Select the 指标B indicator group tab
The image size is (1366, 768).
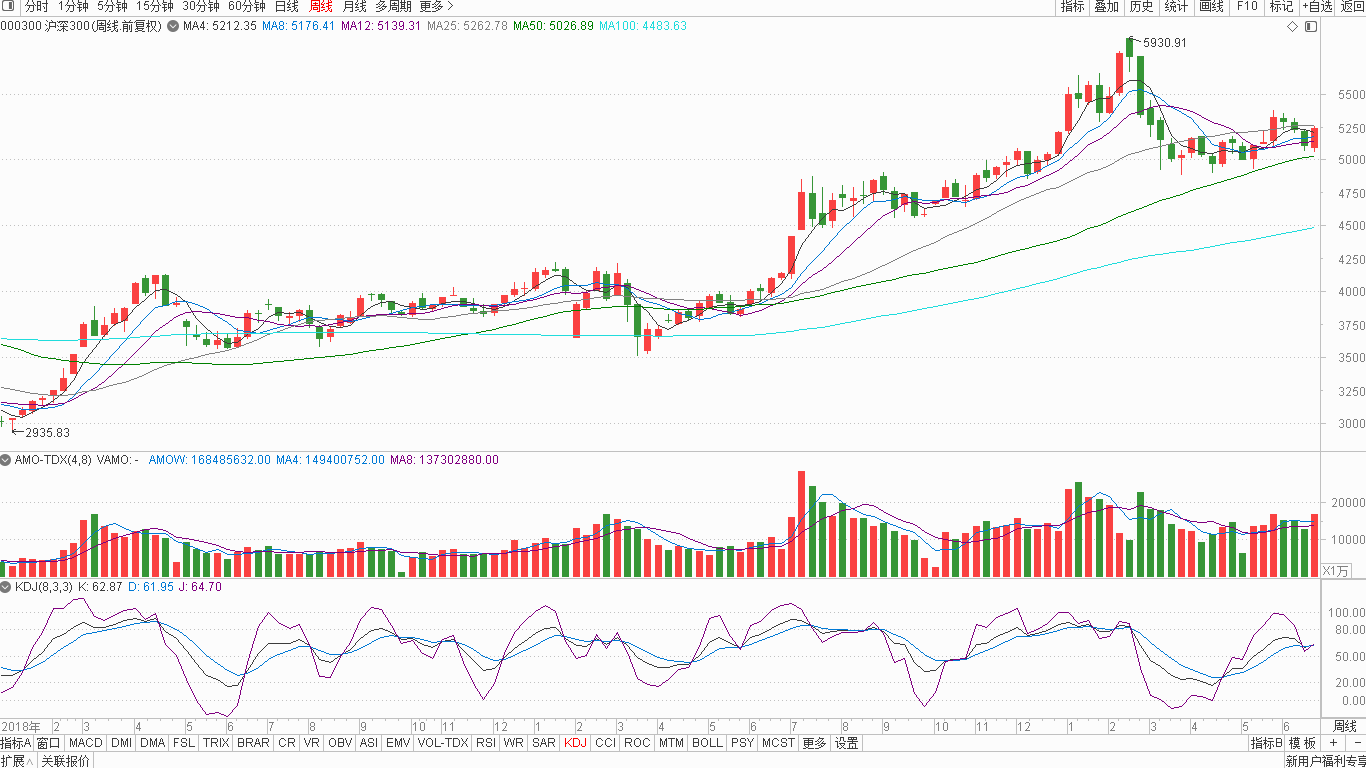pyautogui.click(x=1266, y=743)
